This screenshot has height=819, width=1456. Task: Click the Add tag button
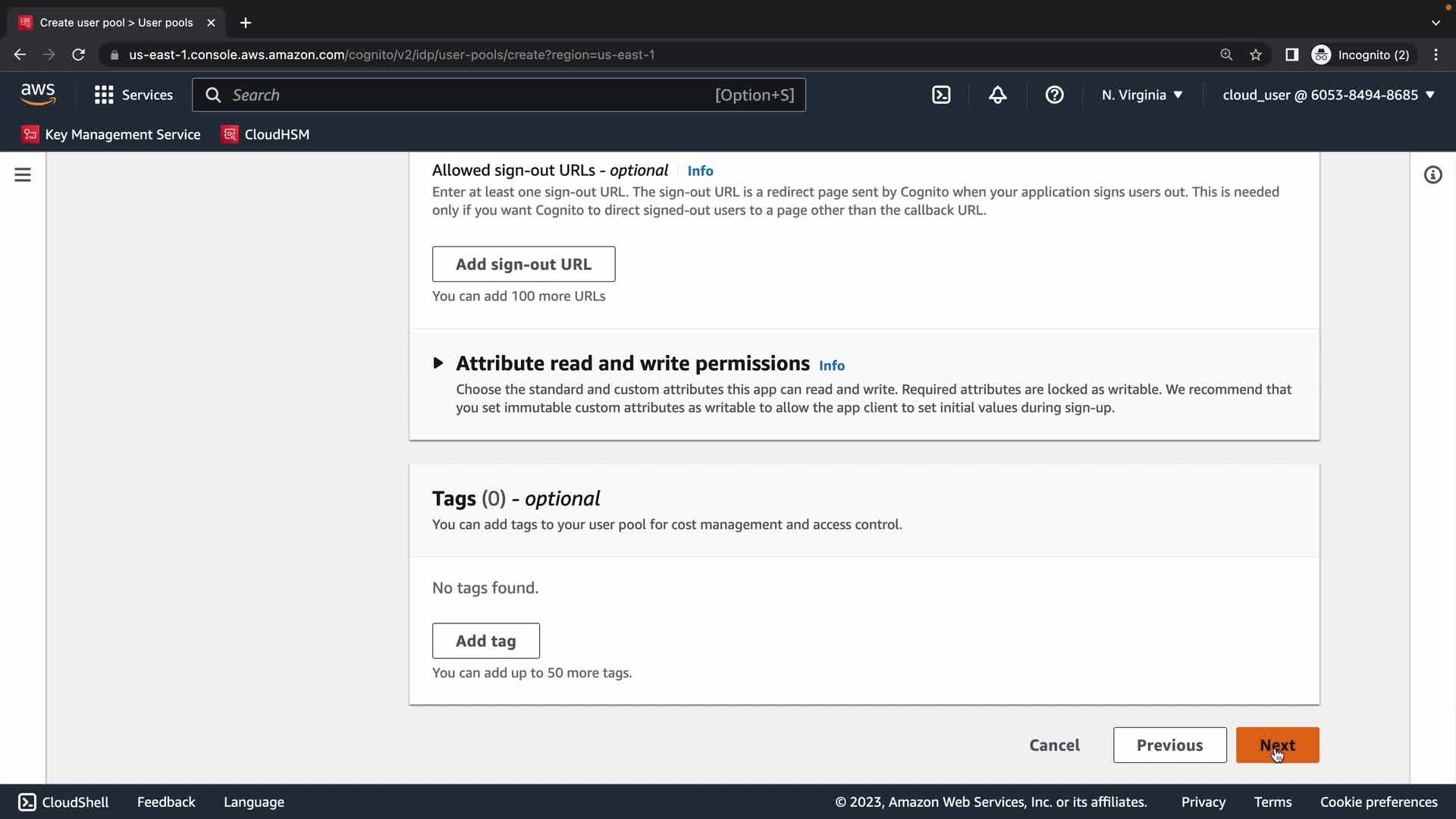pos(485,641)
